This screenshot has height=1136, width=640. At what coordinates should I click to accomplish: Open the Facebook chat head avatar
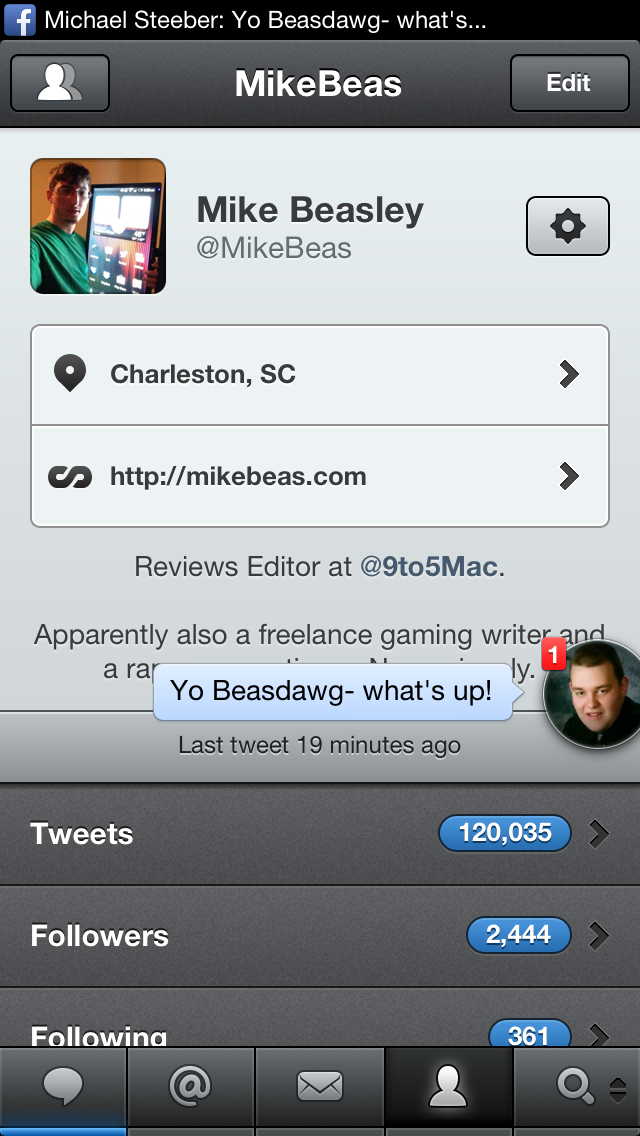click(x=593, y=695)
